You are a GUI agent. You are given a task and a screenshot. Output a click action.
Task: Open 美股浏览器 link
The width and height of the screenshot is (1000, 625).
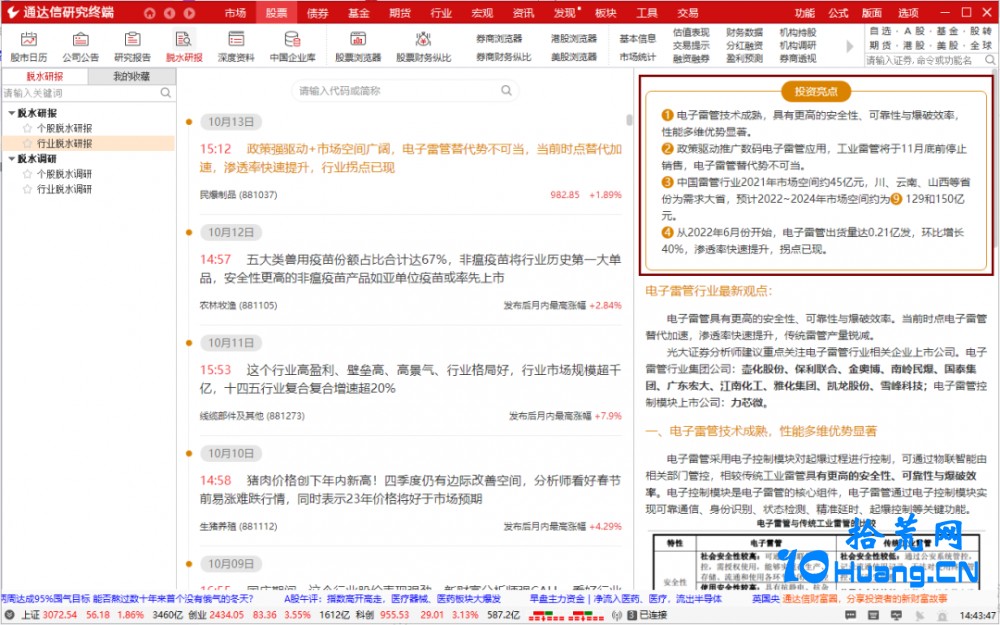coord(573,57)
